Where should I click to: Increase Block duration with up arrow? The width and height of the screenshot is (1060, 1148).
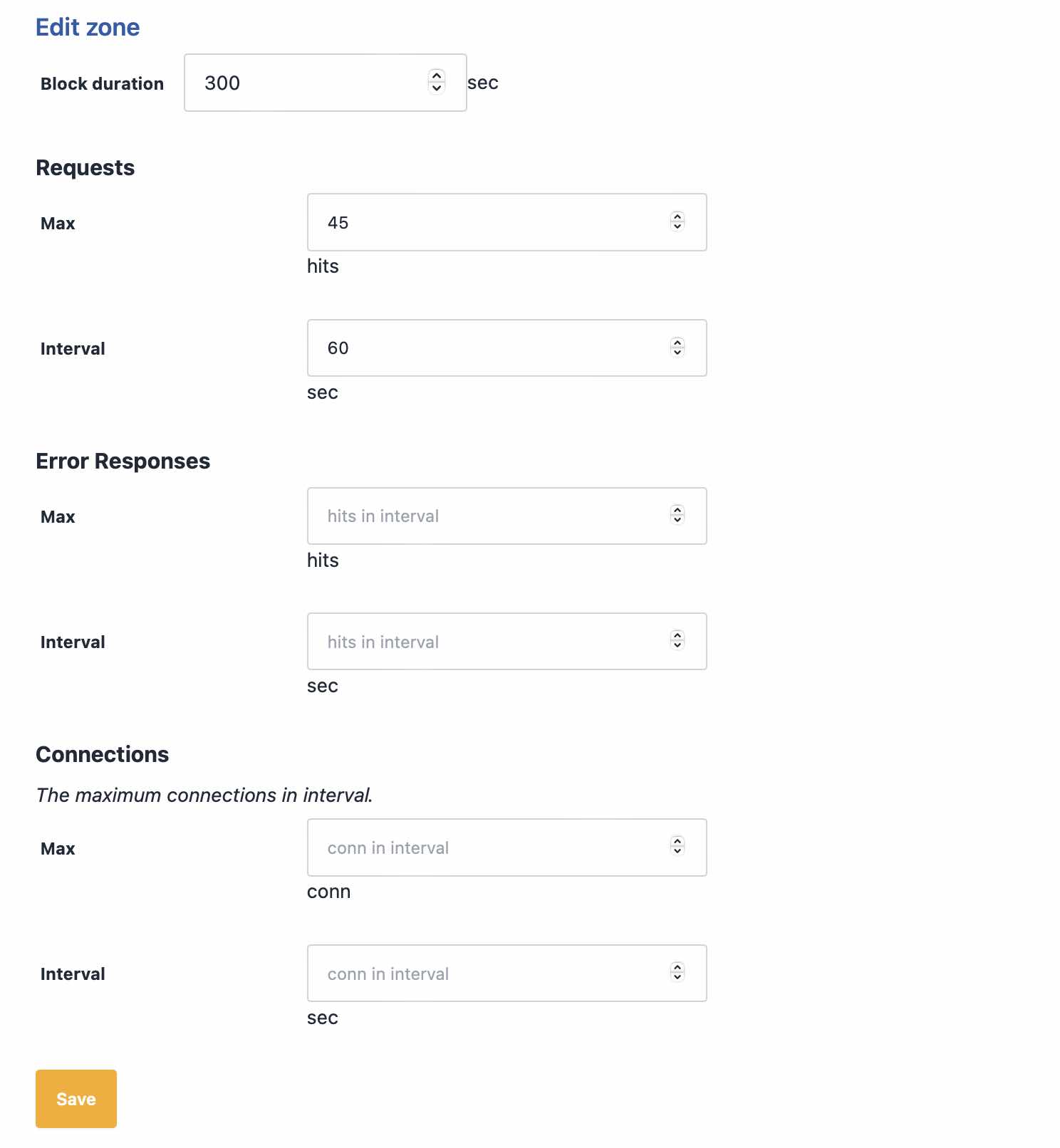[x=437, y=75]
